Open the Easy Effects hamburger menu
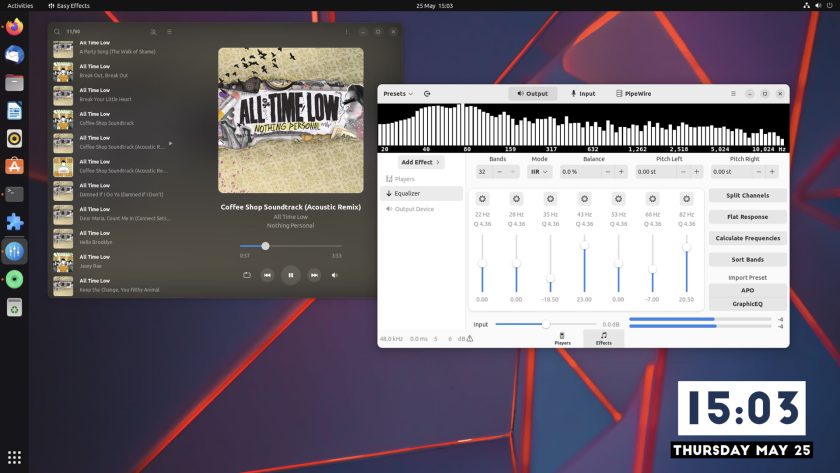The height and width of the screenshot is (473, 840). (x=733, y=94)
